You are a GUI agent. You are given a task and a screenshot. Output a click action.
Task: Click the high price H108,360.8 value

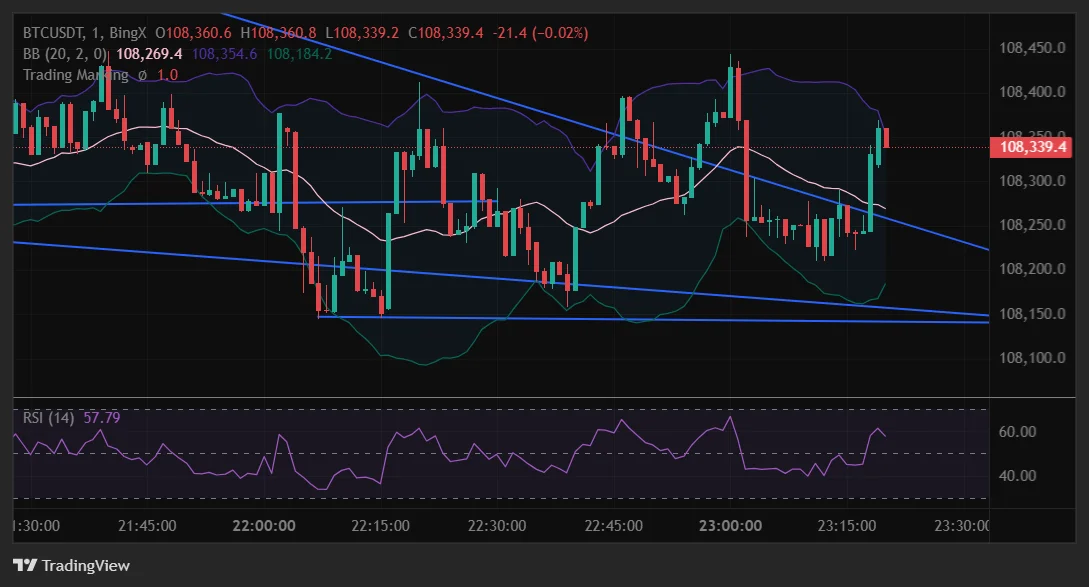tap(279, 33)
